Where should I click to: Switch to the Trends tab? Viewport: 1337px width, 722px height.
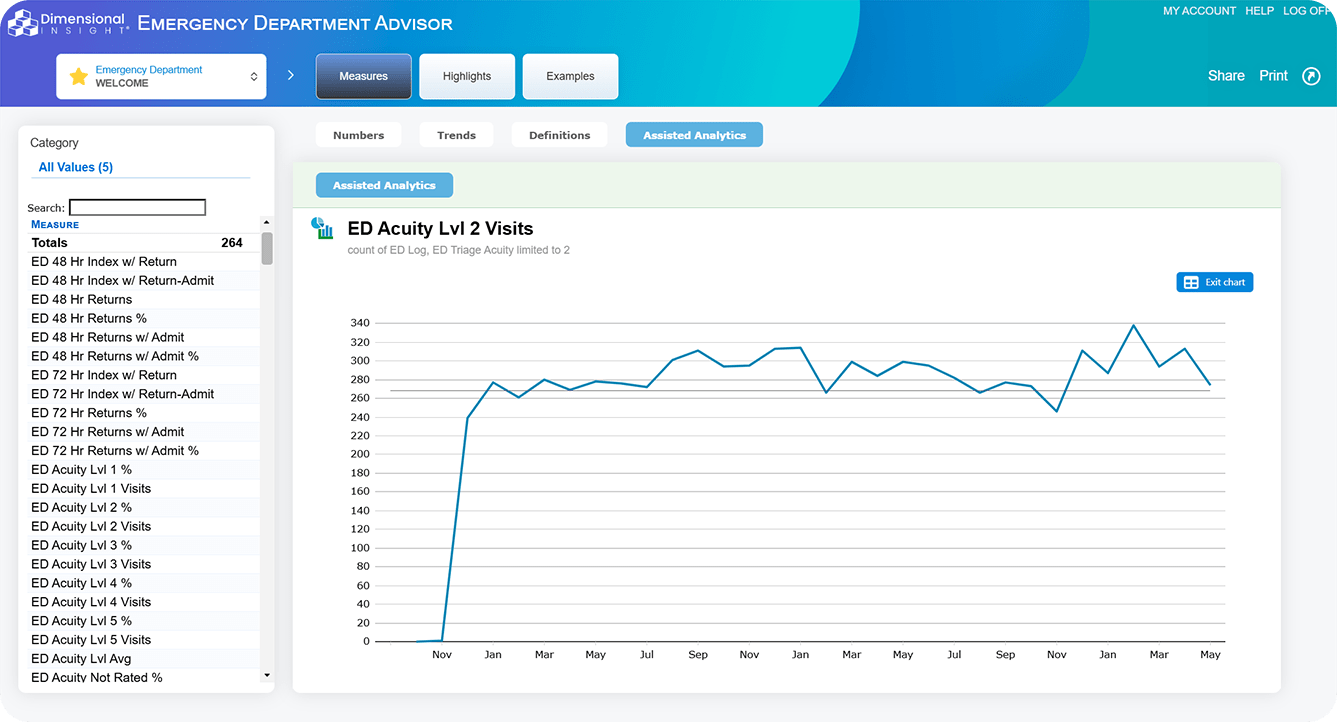click(x=456, y=135)
